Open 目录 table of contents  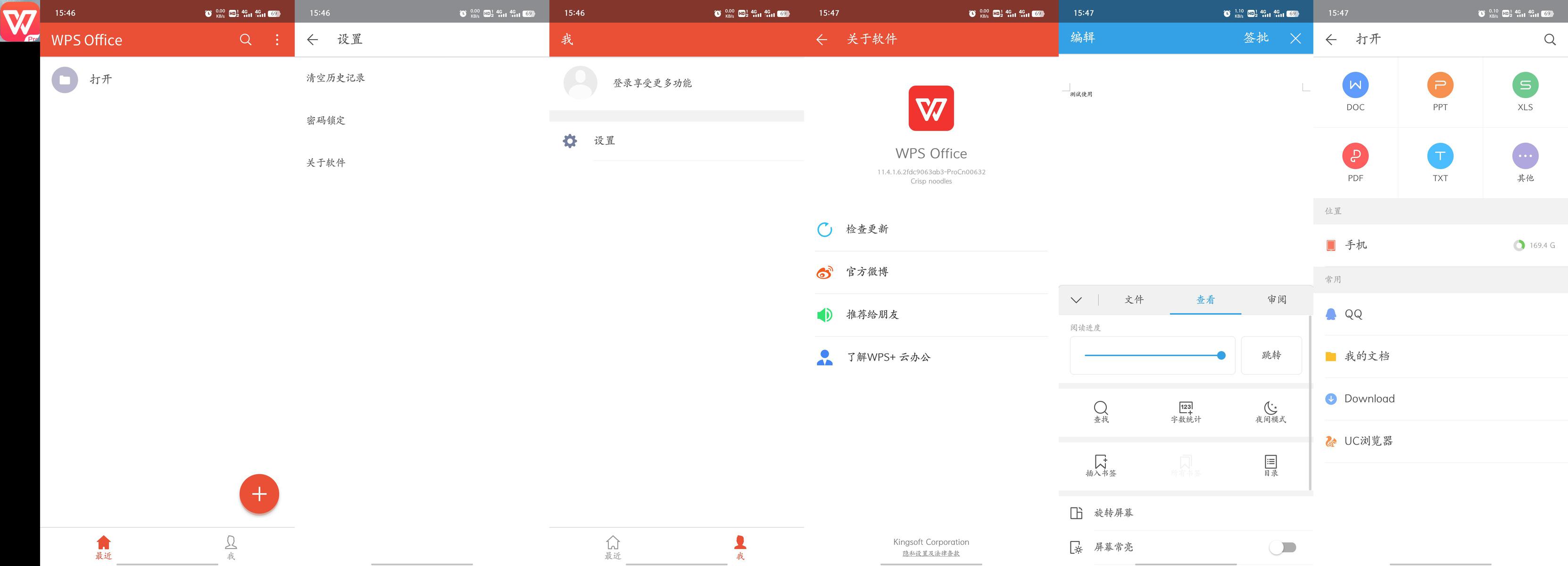(x=1270, y=466)
